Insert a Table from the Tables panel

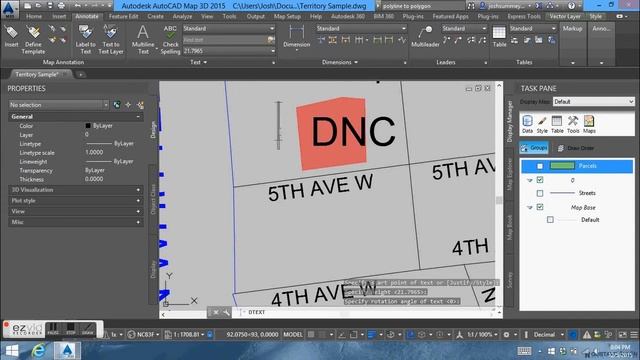click(499, 37)
